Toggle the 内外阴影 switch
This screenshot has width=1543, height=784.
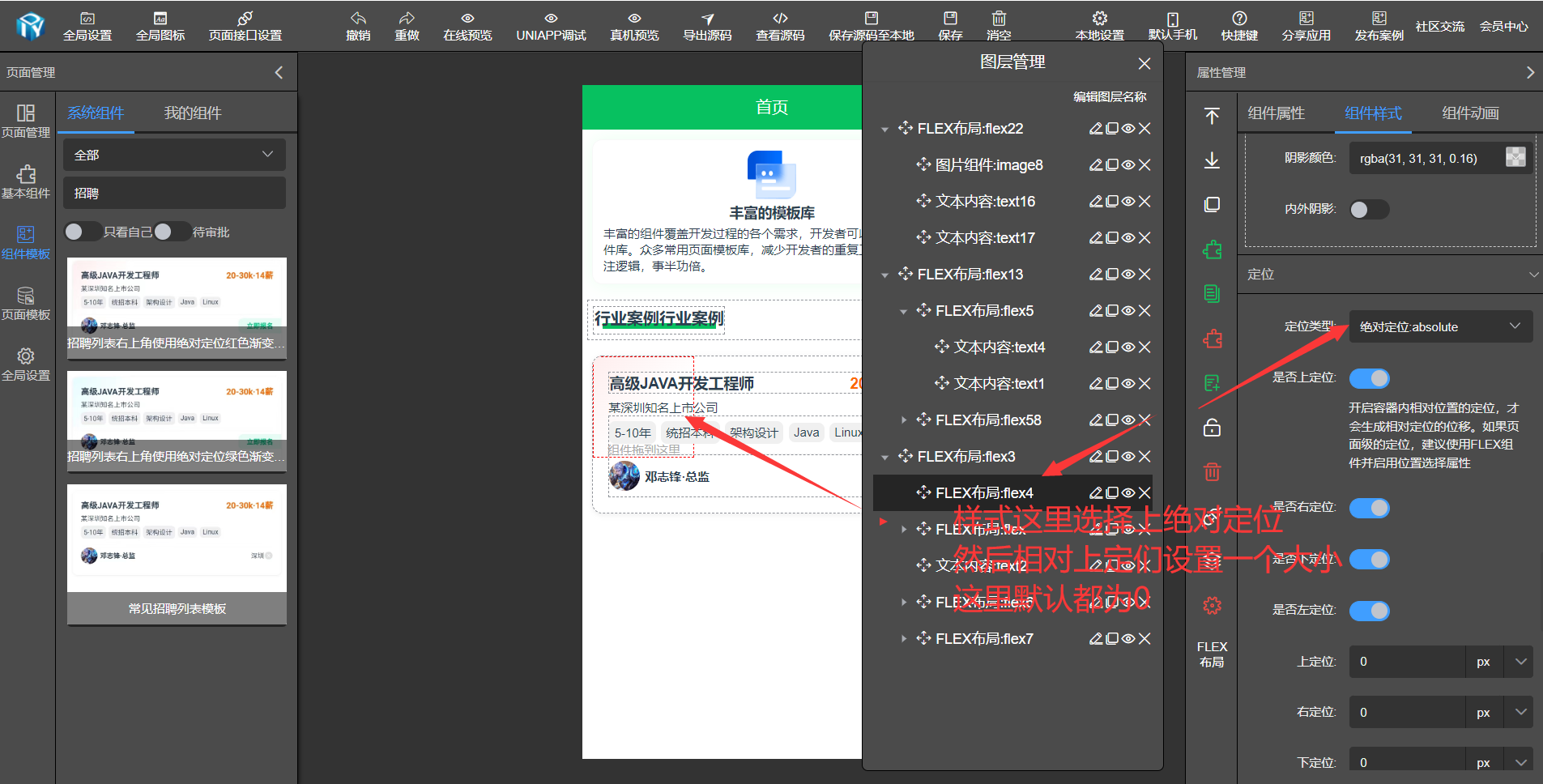tap(1369, 210)
